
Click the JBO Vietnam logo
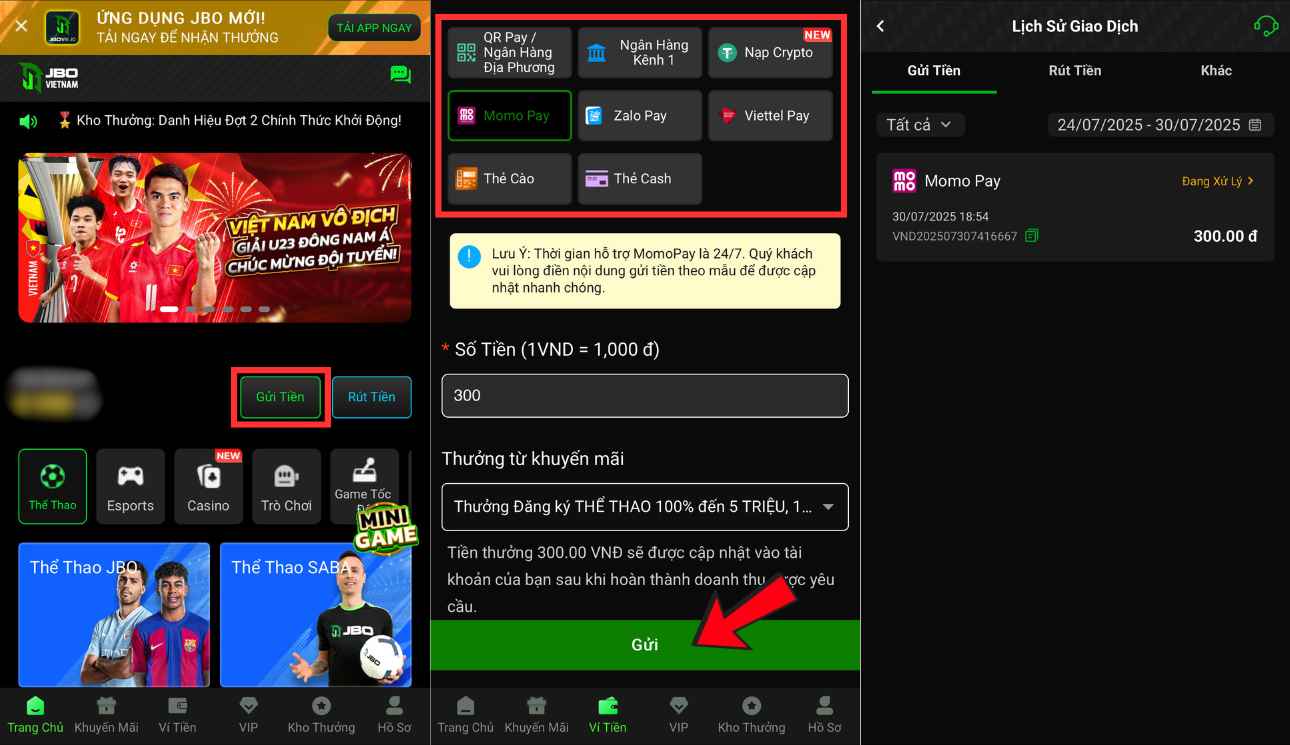[x=48, y=77]
